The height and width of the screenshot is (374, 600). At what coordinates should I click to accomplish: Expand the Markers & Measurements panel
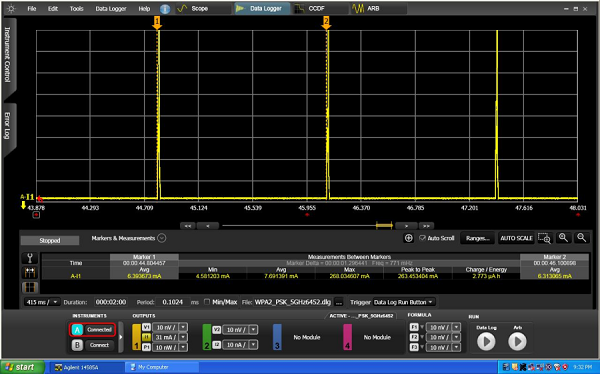(x=162, y=238)
